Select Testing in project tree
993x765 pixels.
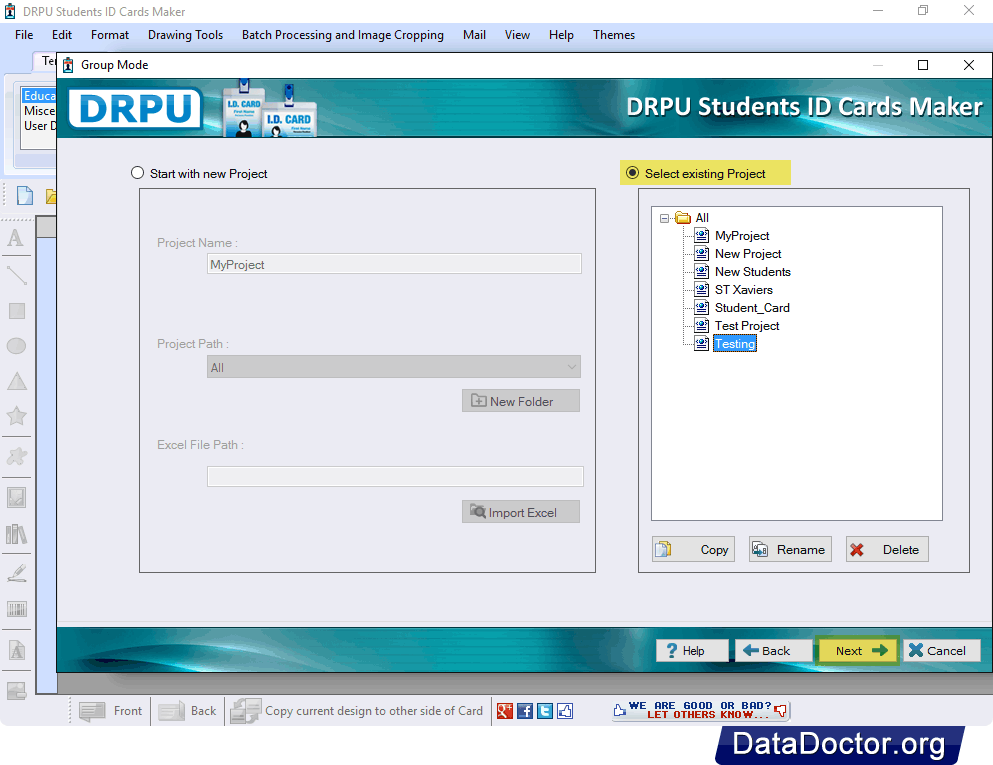click(x=735, y=344)
